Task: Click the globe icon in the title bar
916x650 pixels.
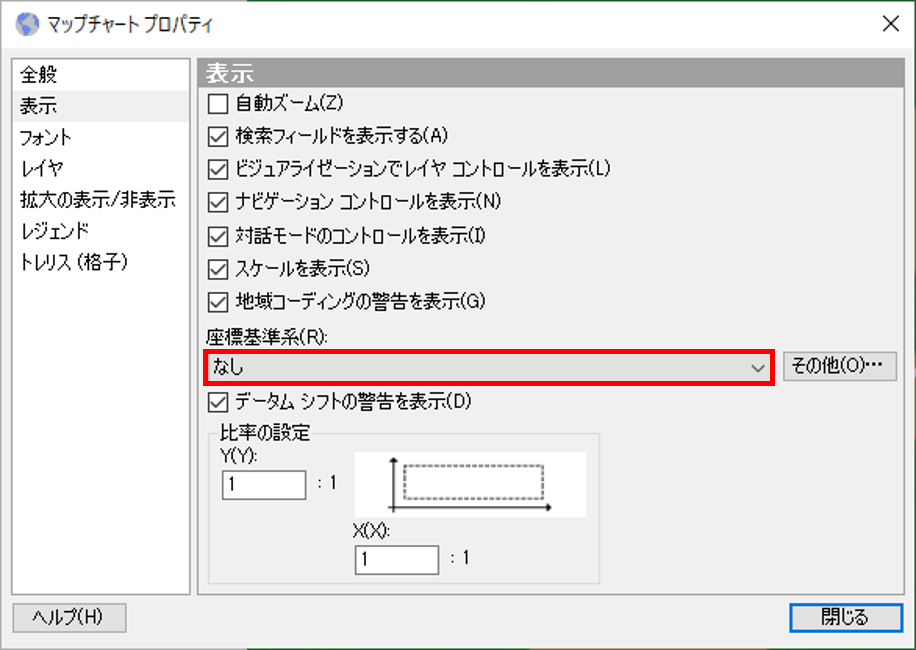Action: pyautogui.click(x=27, y=25)
